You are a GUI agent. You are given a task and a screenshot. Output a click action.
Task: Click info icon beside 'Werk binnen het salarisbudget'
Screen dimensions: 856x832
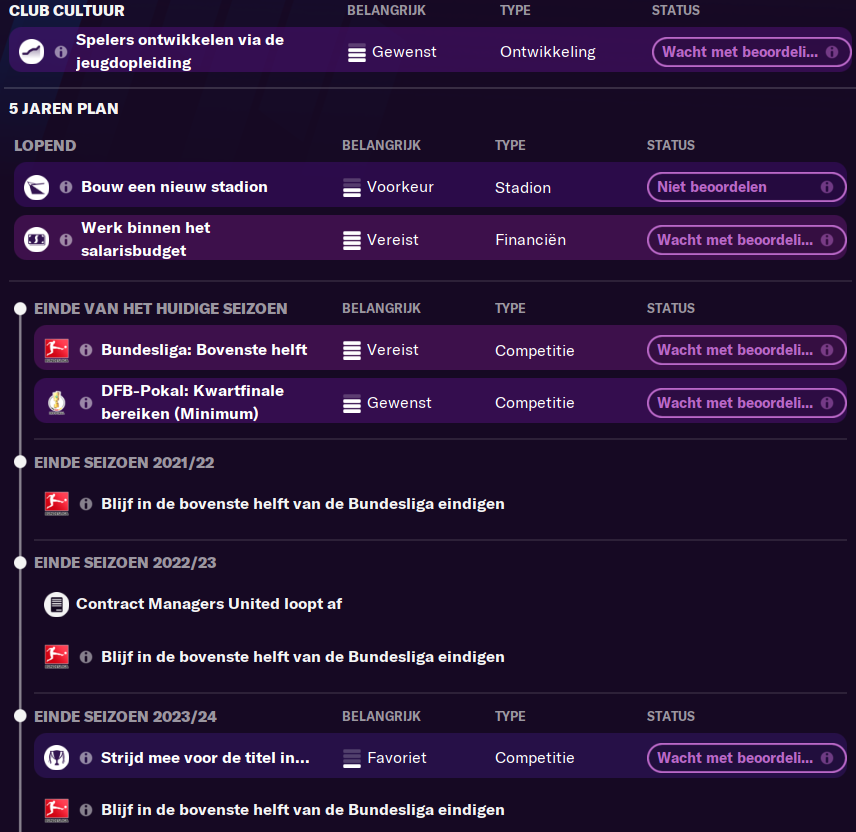66,240
